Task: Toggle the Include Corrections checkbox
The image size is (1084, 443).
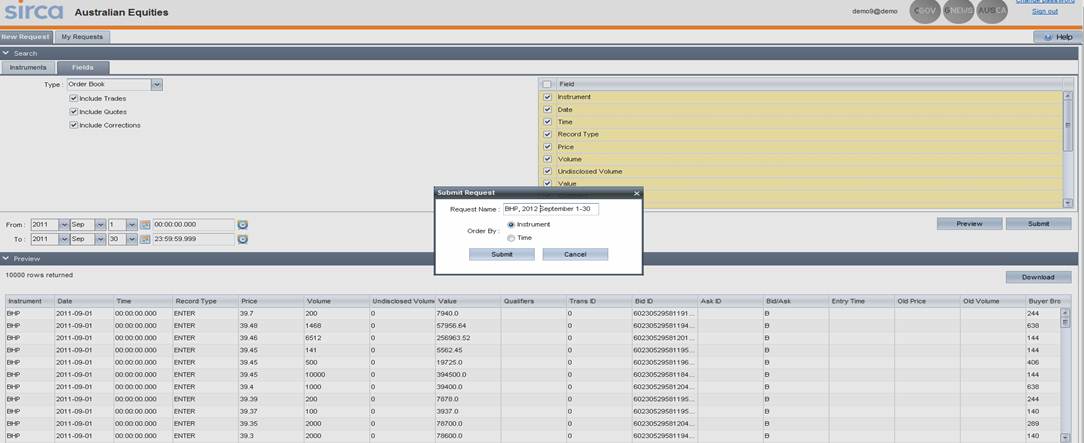Action: [x=73, y=125]
